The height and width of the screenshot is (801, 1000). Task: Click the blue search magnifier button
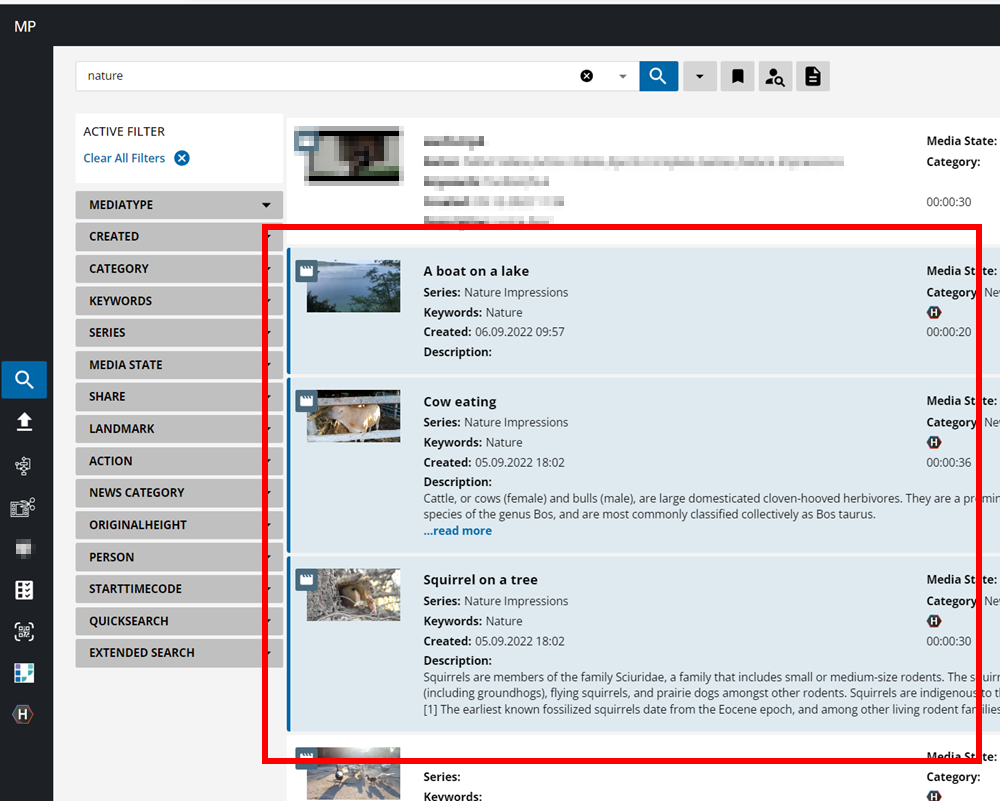tap(658, 76)
